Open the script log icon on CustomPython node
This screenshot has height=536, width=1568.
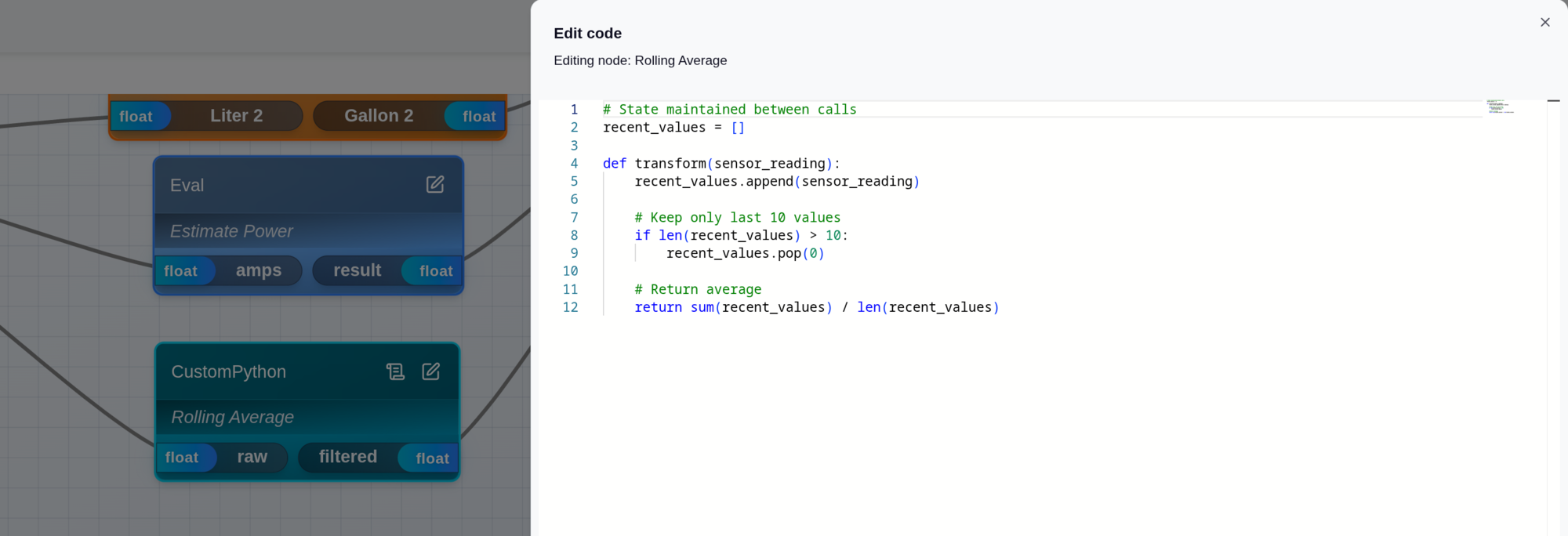pos(396,371)
